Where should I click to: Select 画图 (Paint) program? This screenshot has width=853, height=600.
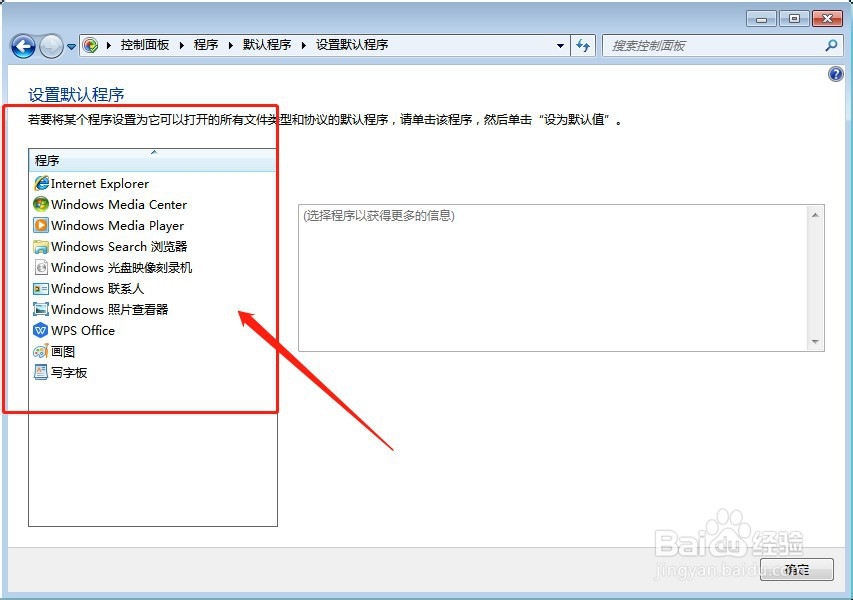(62, 351)
